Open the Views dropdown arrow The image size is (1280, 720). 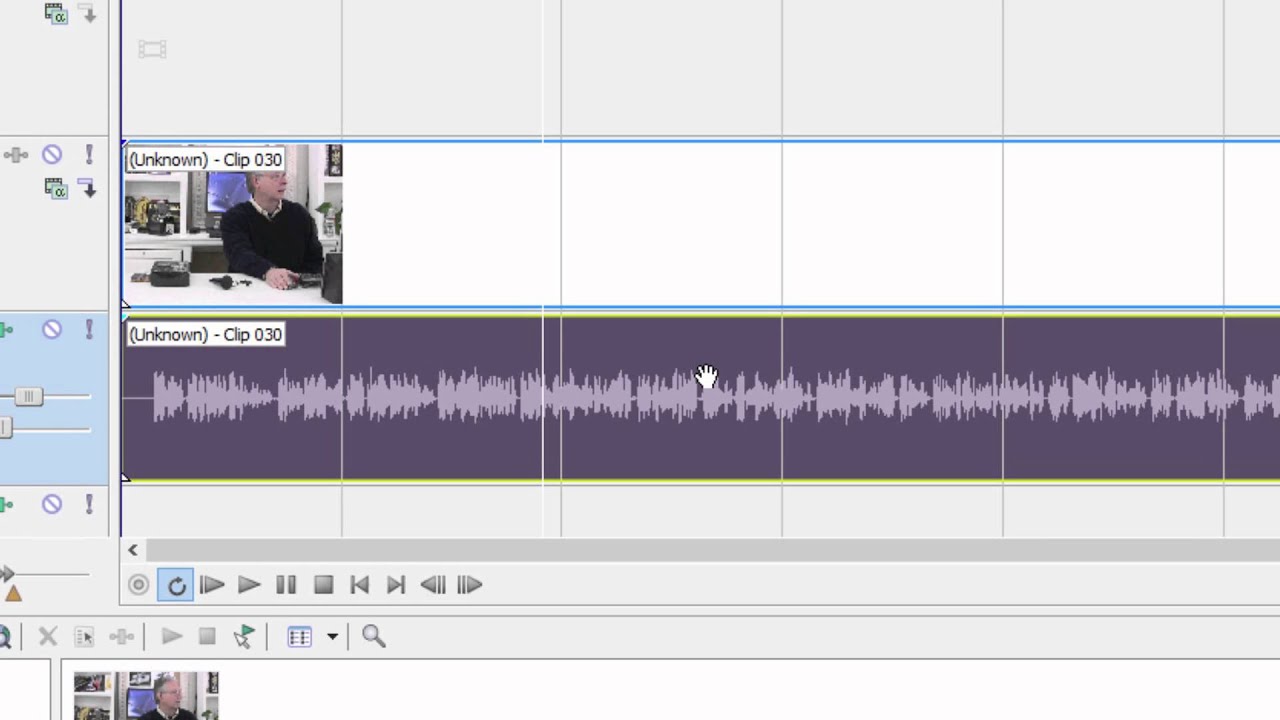[x=332, y=636]
